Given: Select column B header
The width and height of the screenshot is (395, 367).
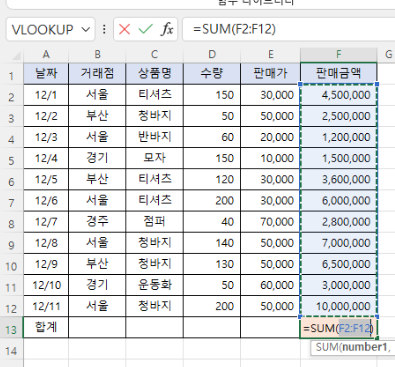Looking at the screenshot, I should pyautogui.click(x=97, y=54).
